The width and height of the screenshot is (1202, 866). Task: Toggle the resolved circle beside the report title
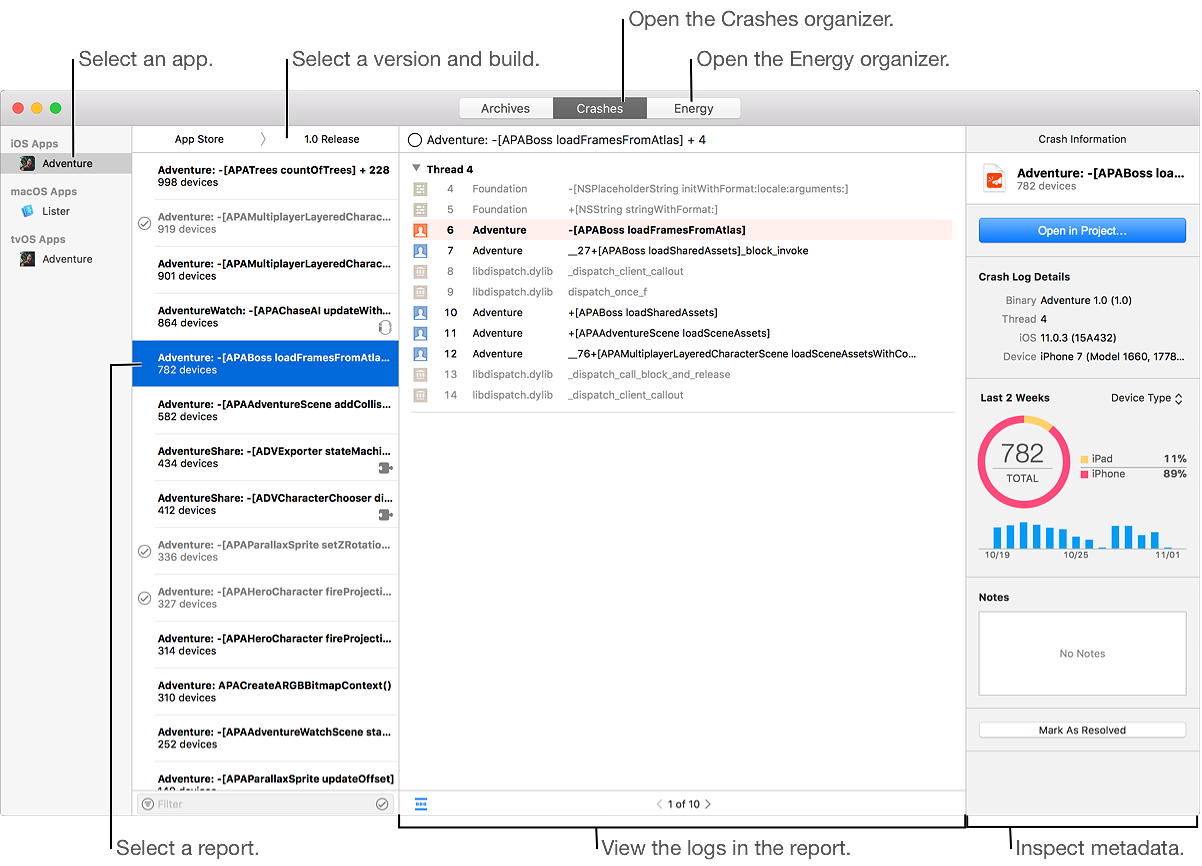click(416, 140)
